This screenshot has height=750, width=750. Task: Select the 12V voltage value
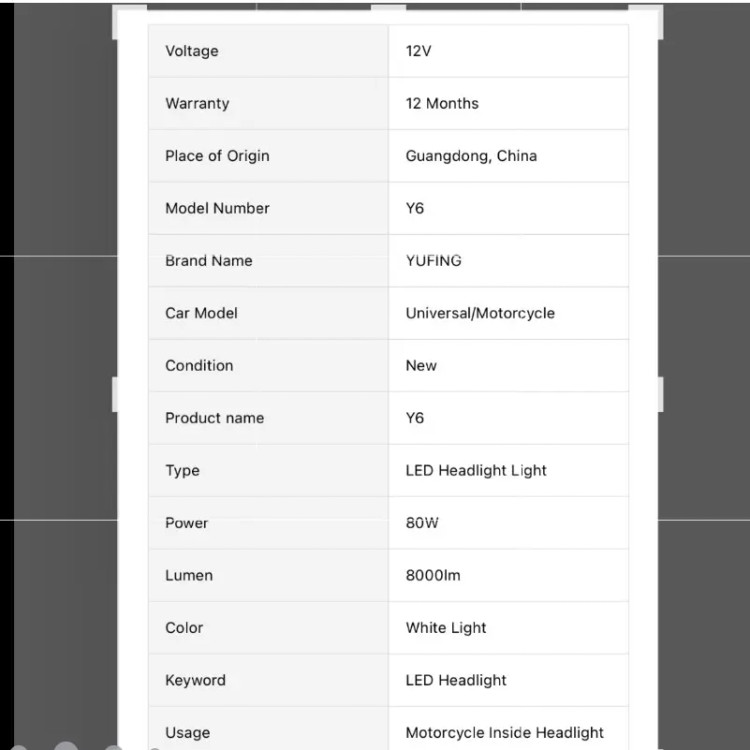418,51
